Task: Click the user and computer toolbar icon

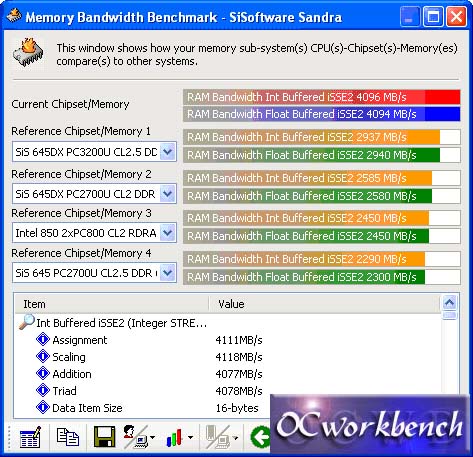Action: pos(138,437)
